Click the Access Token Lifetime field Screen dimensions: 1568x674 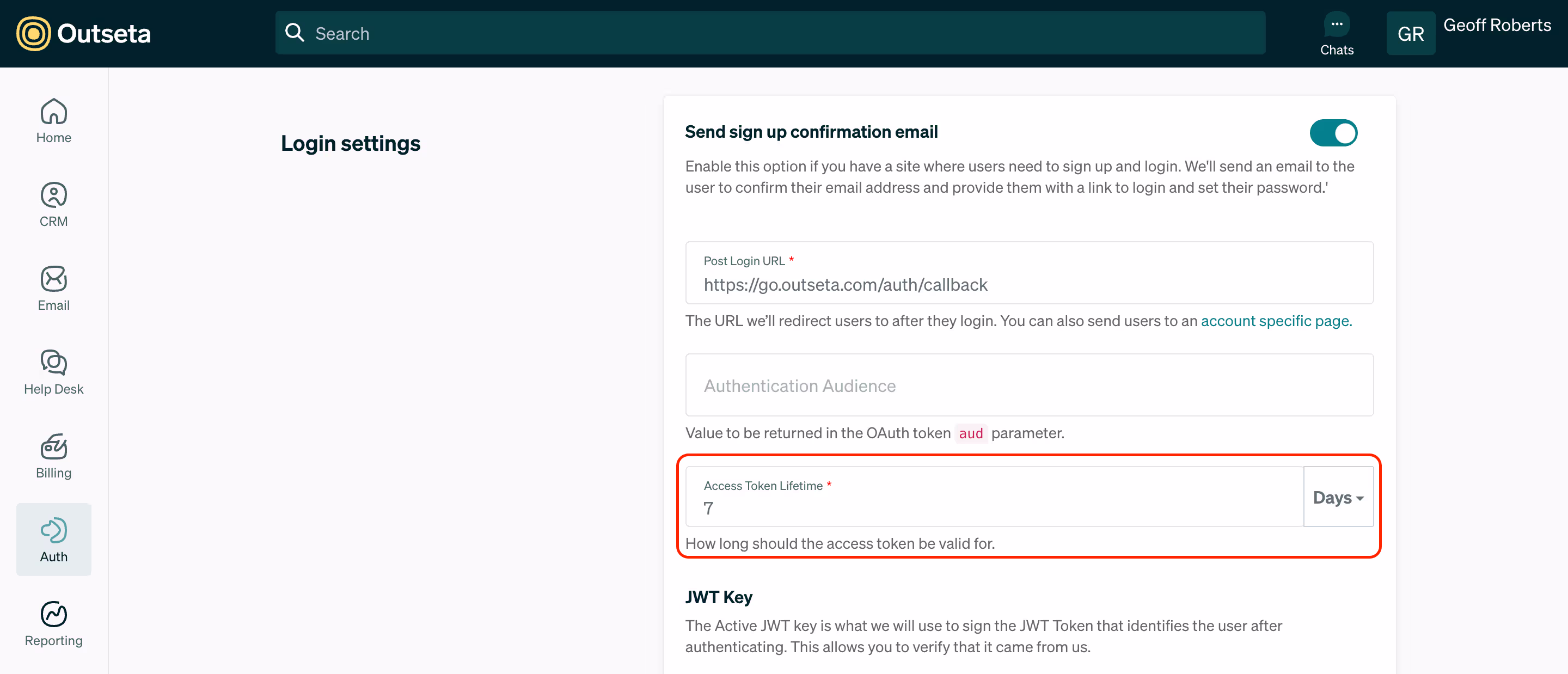(994, 507)
